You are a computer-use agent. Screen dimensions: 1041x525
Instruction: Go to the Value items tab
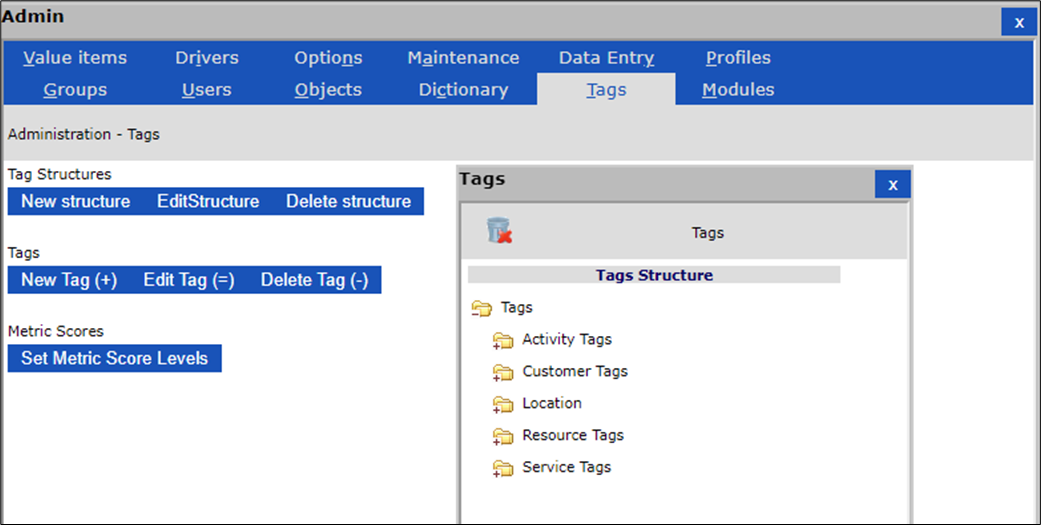[75, 58]
